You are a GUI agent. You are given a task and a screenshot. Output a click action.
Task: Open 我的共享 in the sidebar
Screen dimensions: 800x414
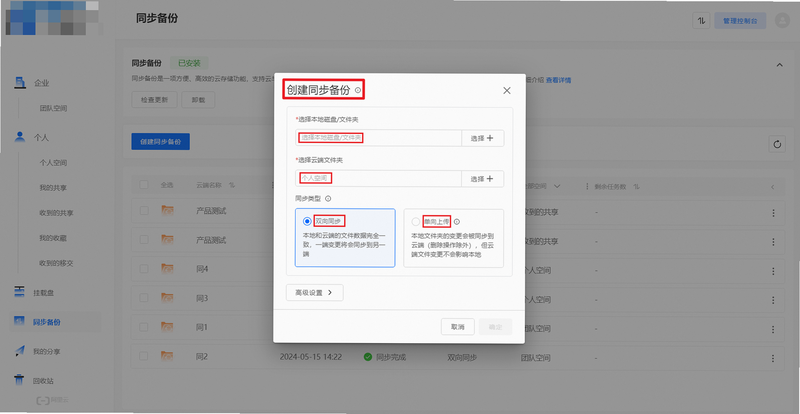pos(53,188)
